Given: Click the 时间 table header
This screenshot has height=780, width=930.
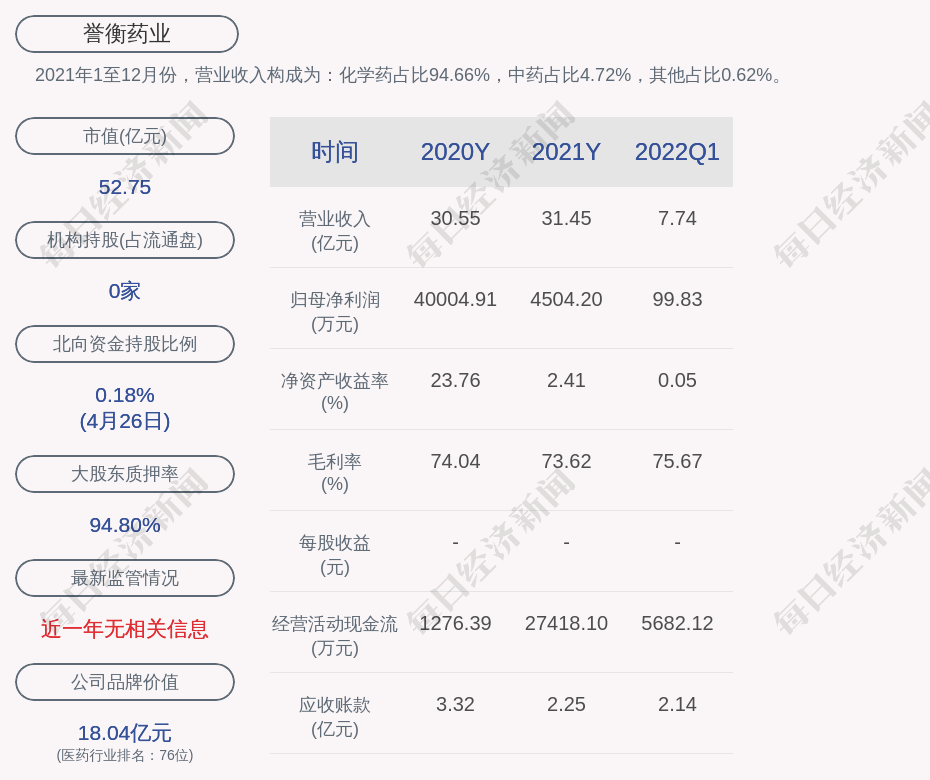Looking at the screenshot, I should pyautogui.click(x=335, y=152).
